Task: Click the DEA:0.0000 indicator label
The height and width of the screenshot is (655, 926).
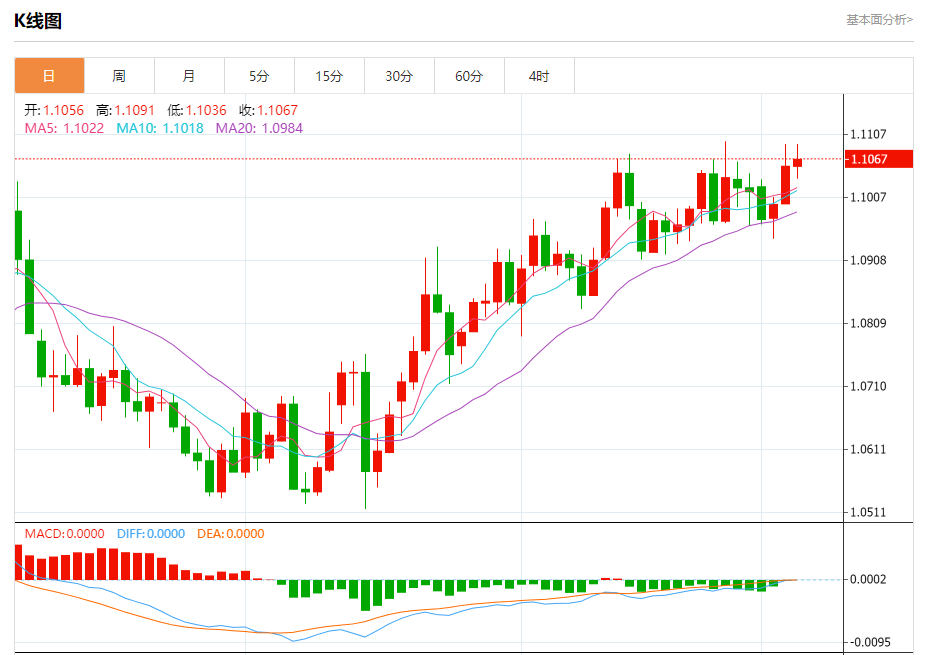Action: tap(230, 534)
